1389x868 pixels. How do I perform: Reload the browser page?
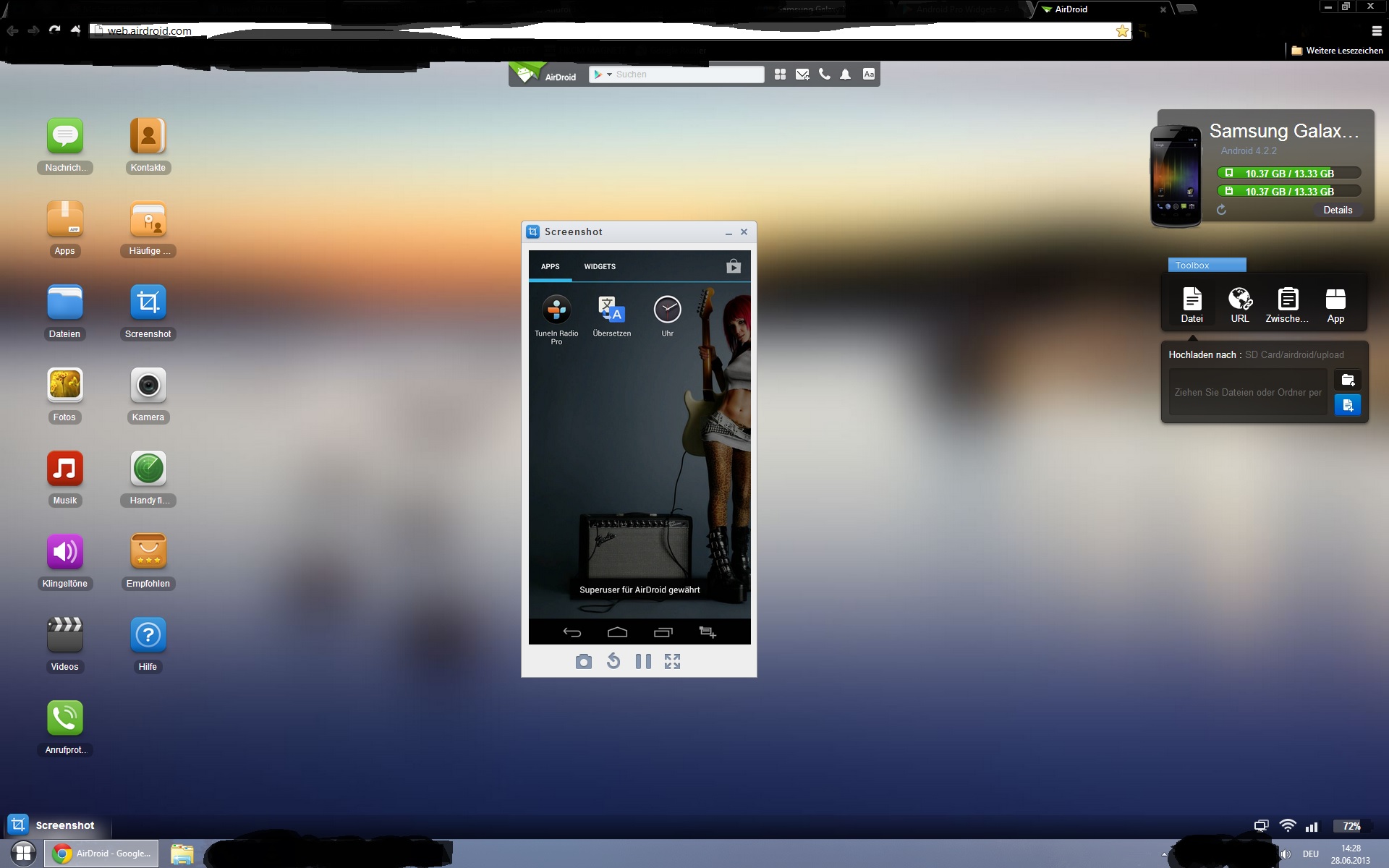[x=54, y=30]
